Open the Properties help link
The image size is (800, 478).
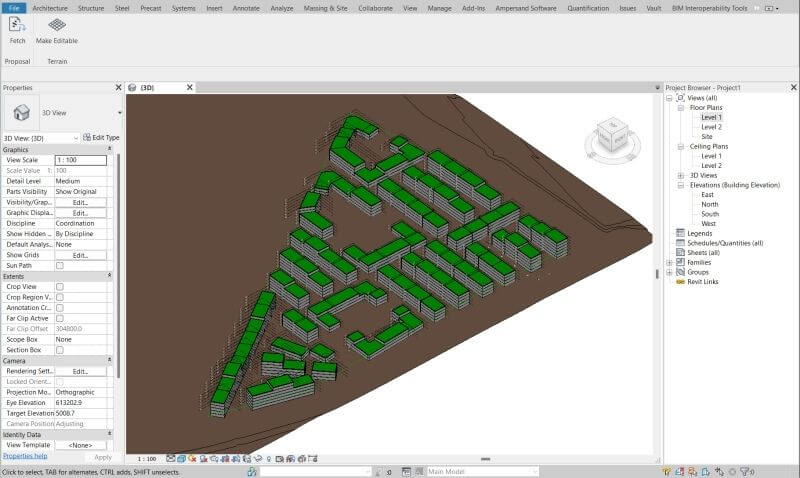pyautogui.click(x=25, y=456)
